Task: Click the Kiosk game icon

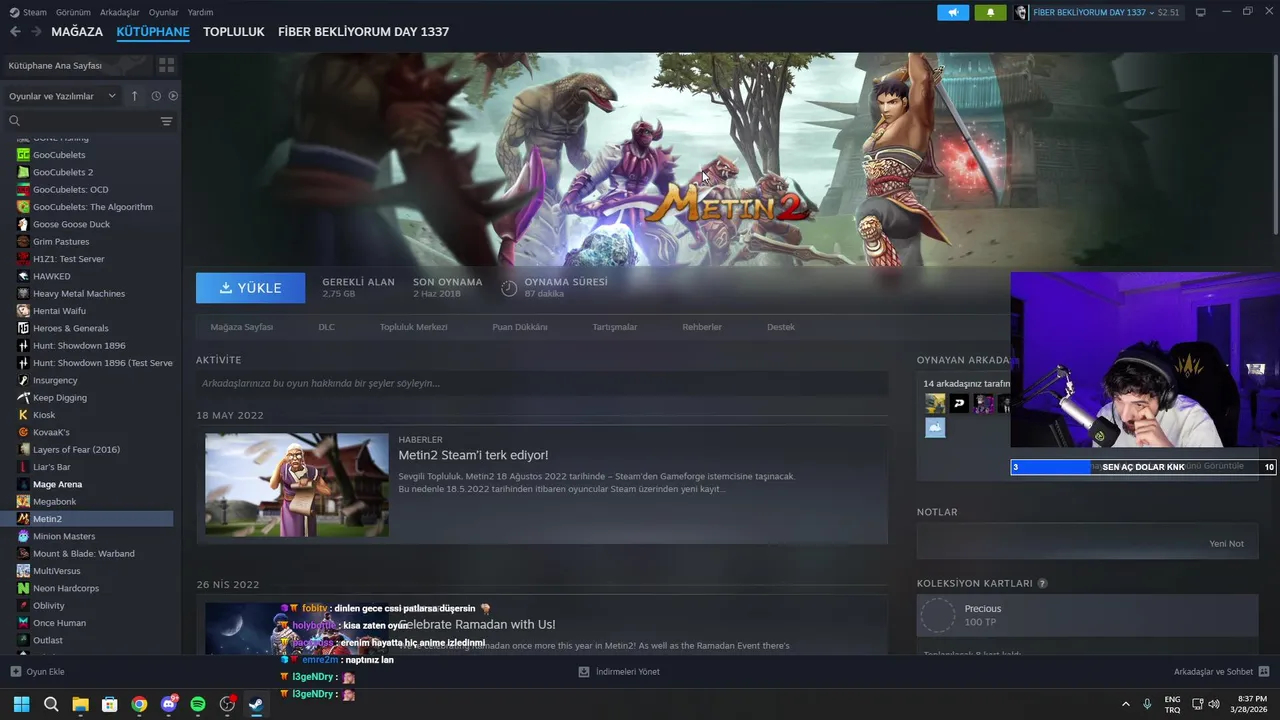Action: tap(23, 415)
